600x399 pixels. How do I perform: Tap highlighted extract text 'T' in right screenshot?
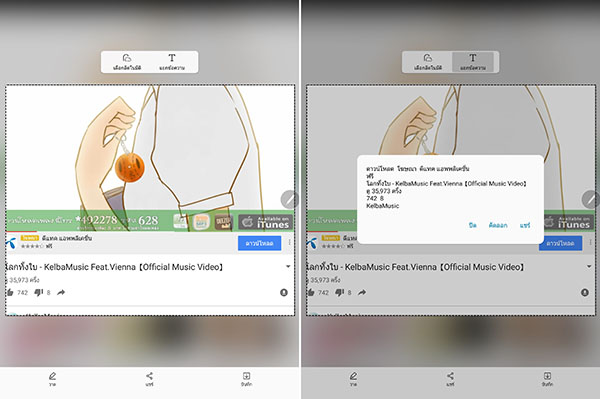point(473,58)
